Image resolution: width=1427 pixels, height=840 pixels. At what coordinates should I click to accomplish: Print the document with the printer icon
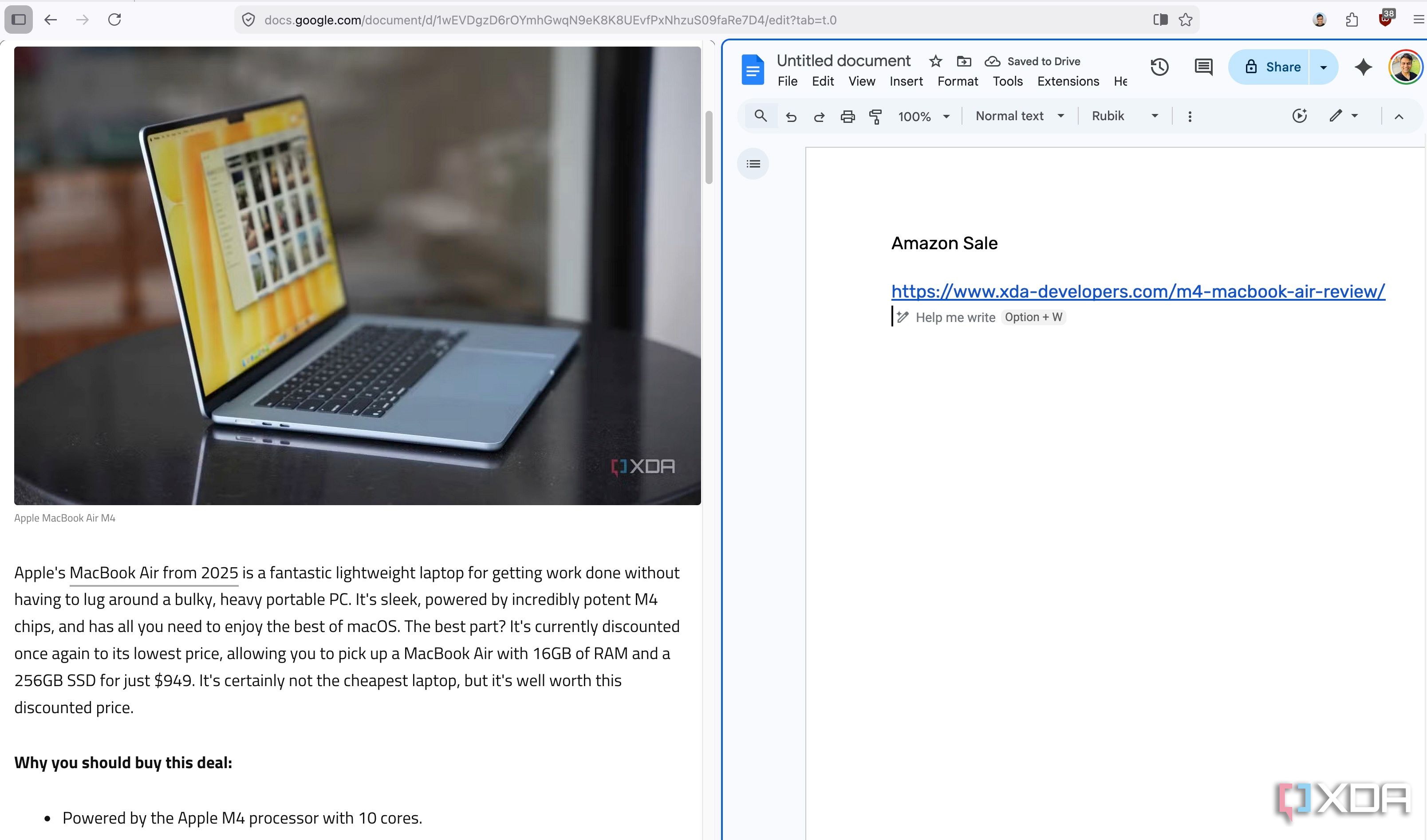click(848, 117)
